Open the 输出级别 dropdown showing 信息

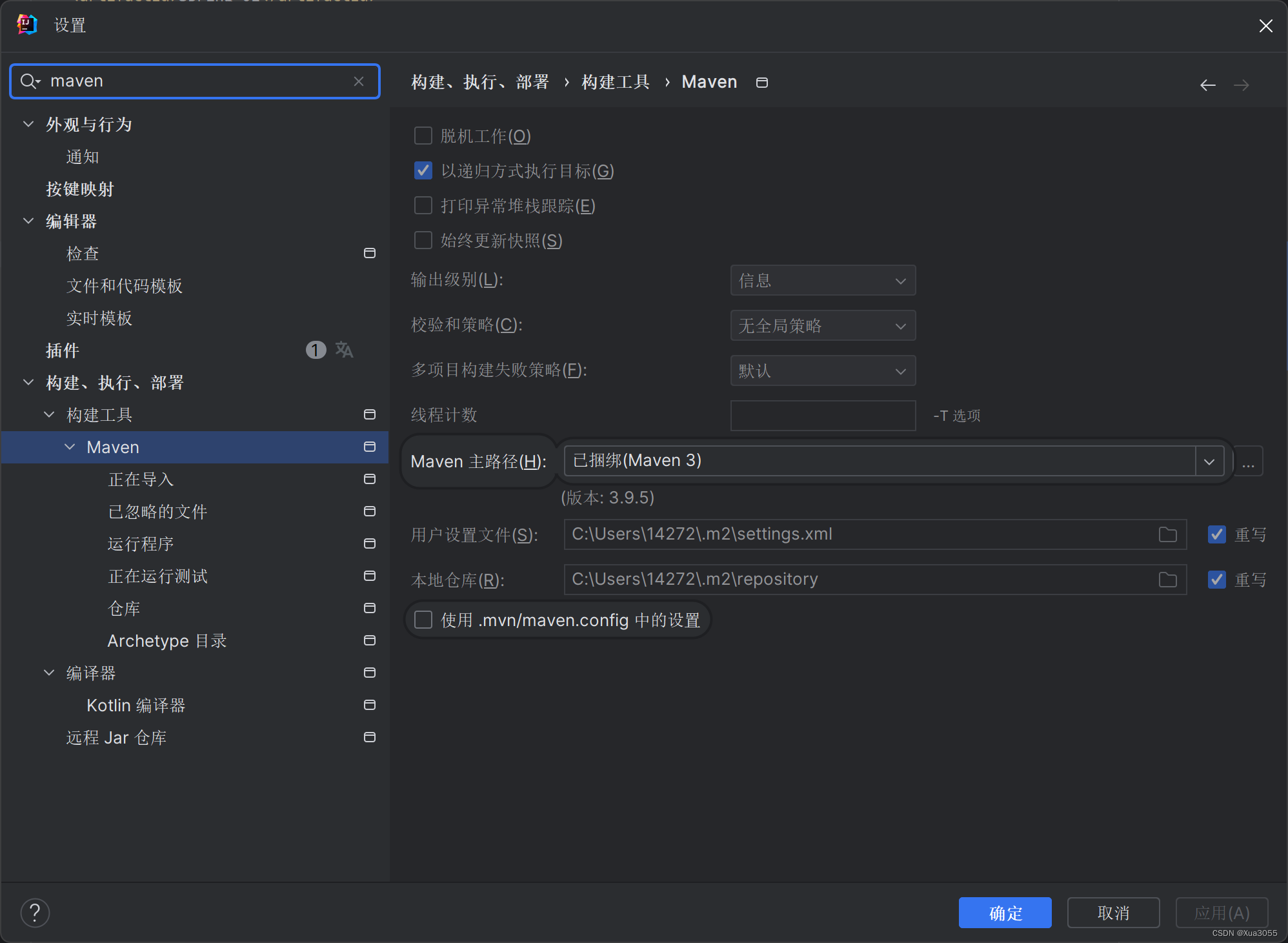coord(822,281)
